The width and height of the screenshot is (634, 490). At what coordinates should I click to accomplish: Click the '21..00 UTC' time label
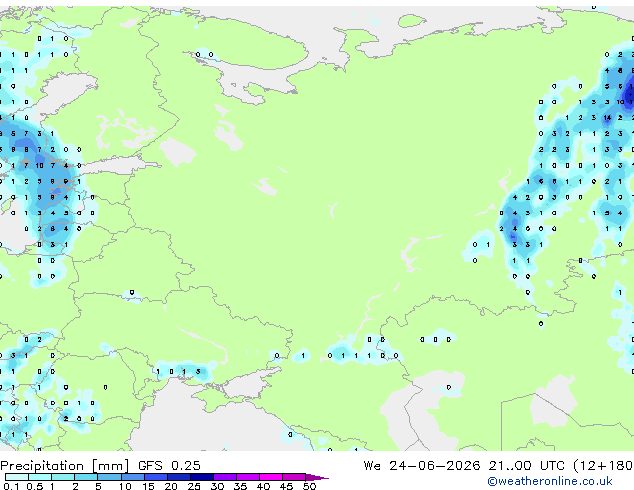[x=526, y=466]
